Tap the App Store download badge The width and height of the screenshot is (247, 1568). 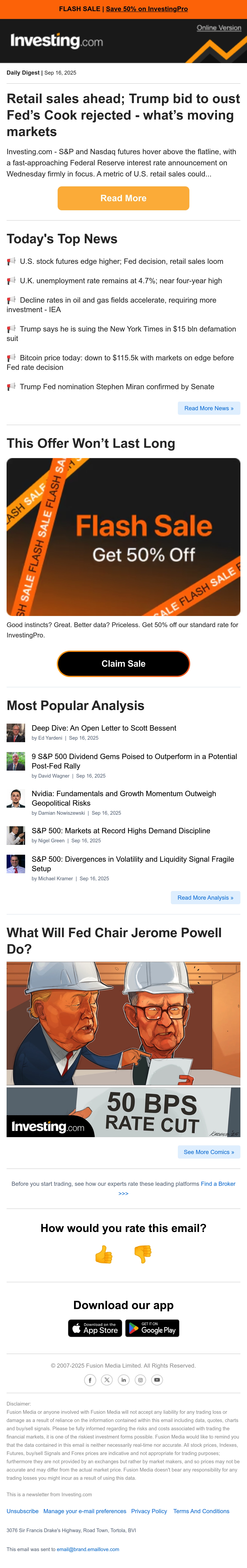coord(95,1328)
